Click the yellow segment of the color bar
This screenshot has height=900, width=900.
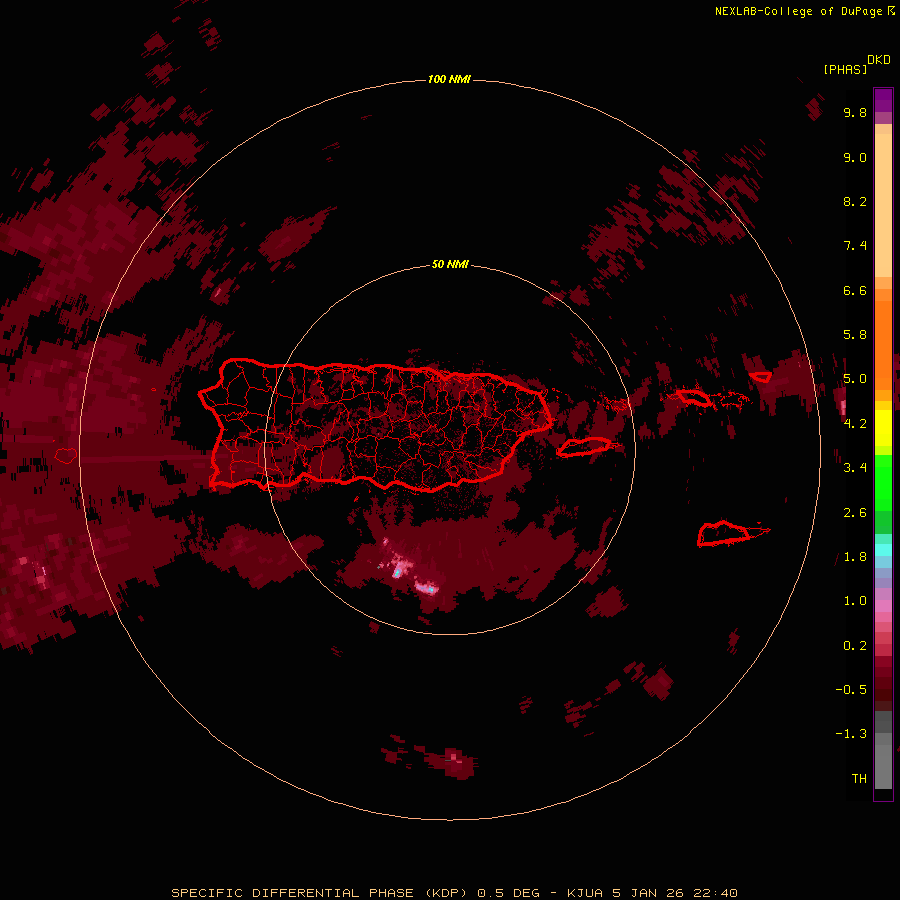[883, 428]
